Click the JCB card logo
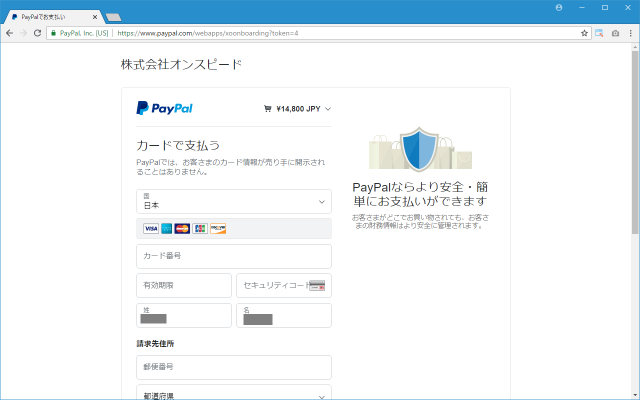Viewport: 640px width, 400px height. pos(200,229)
